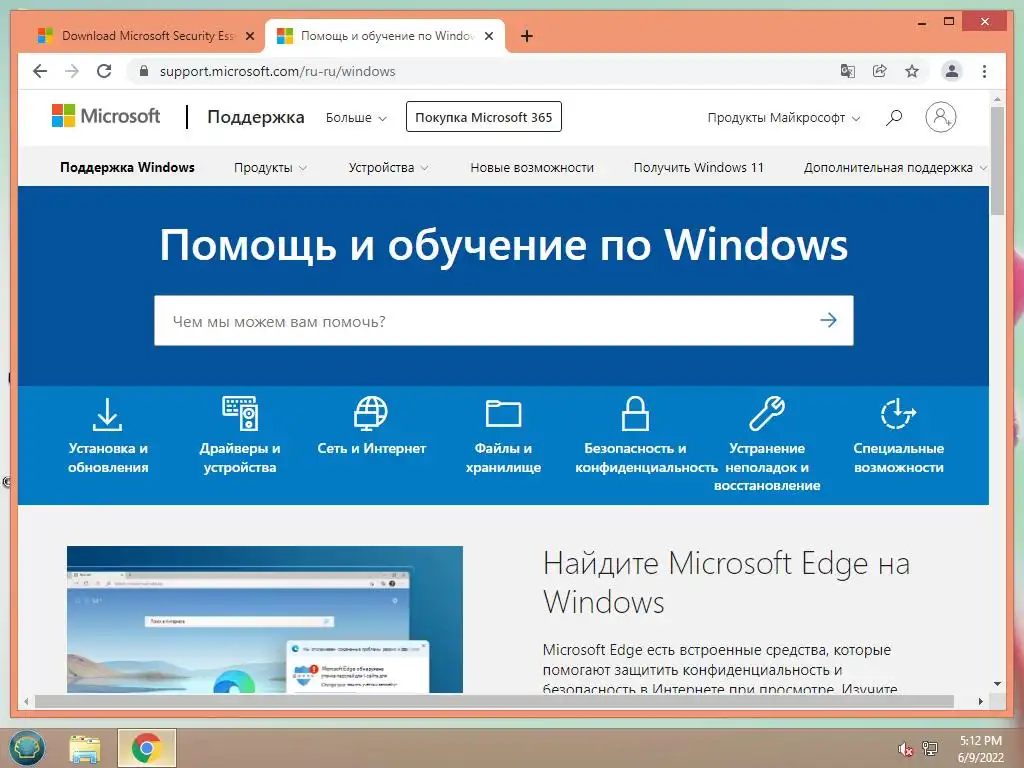Viewport: 1024px width, 768px height.
Task: Open the Google Translate icon in address bar
Action: [x=848, y=71]
